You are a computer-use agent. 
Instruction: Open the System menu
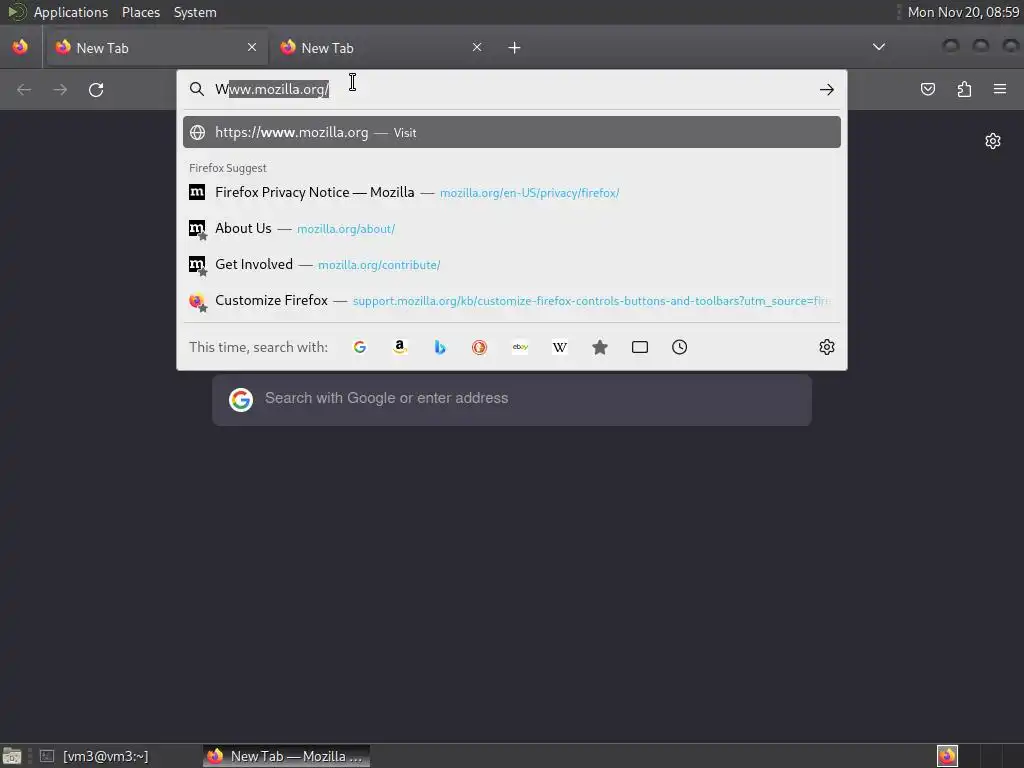pyautogui.click(x=195, y=12)
